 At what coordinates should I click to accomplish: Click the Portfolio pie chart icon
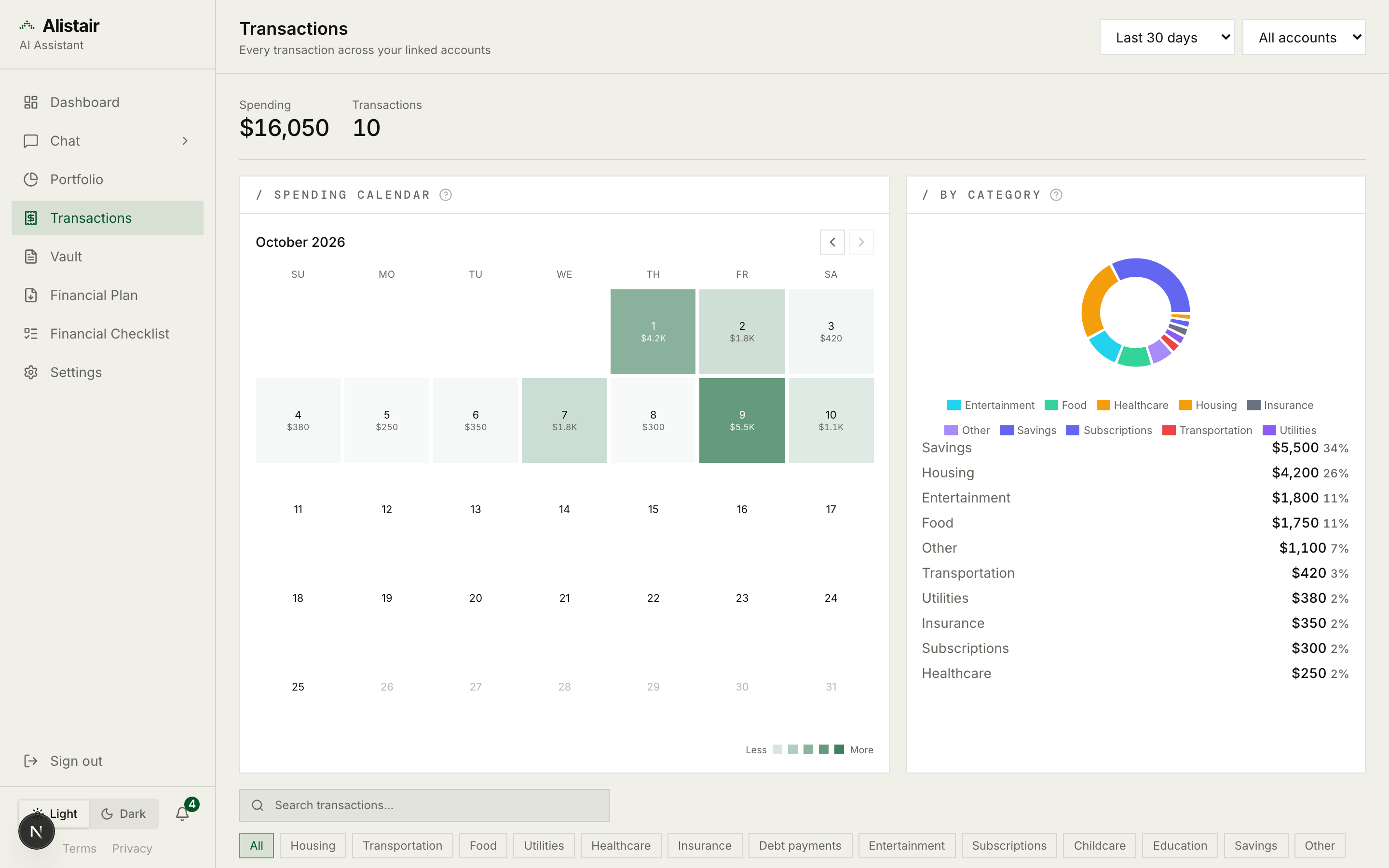(x=31, y=179)
